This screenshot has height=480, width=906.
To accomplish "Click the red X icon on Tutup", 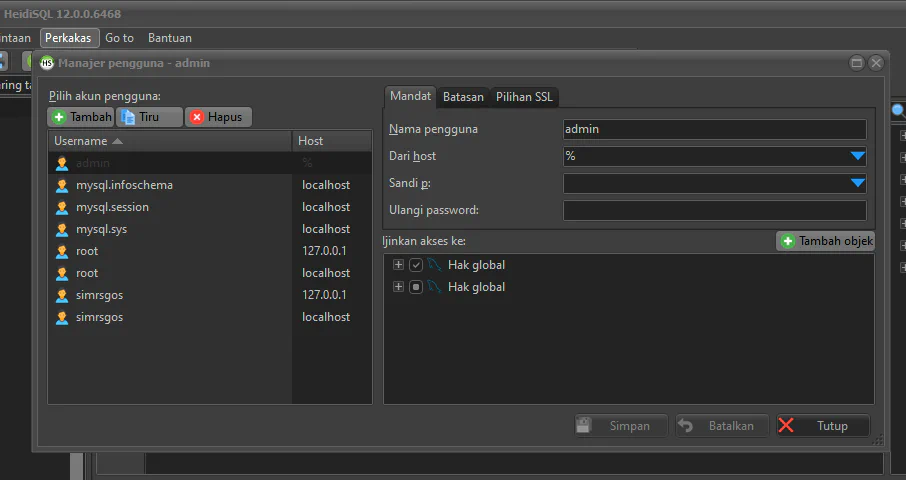I will [786, 426].
